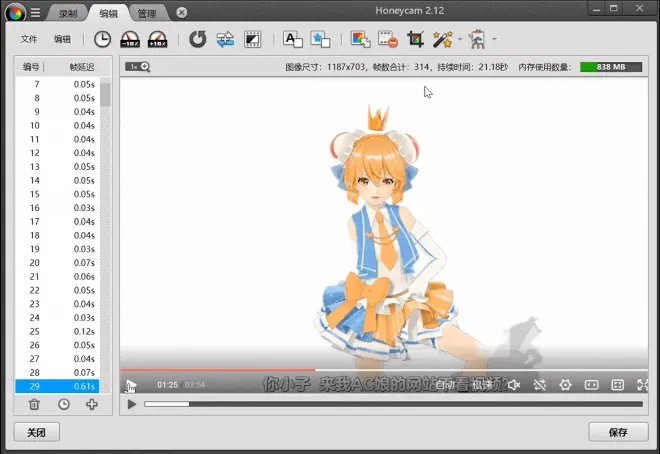
Task: Select frame 21 with 0.06s delay
Action: [x=57, y=276]
